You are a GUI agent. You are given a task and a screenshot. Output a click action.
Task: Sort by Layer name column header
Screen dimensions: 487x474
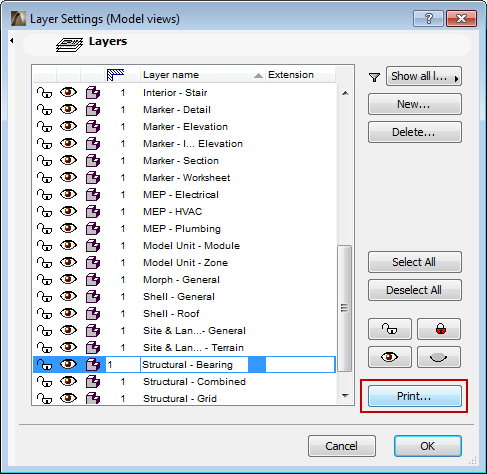(203, 75)
